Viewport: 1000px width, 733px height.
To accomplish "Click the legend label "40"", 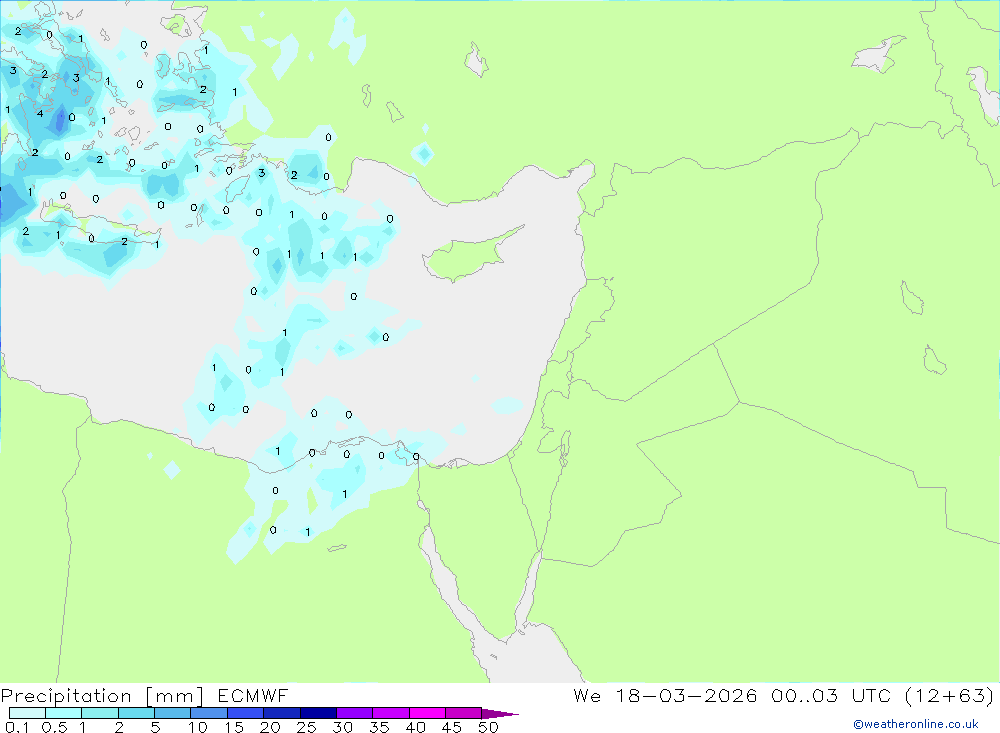I will (x=415, y=727).
